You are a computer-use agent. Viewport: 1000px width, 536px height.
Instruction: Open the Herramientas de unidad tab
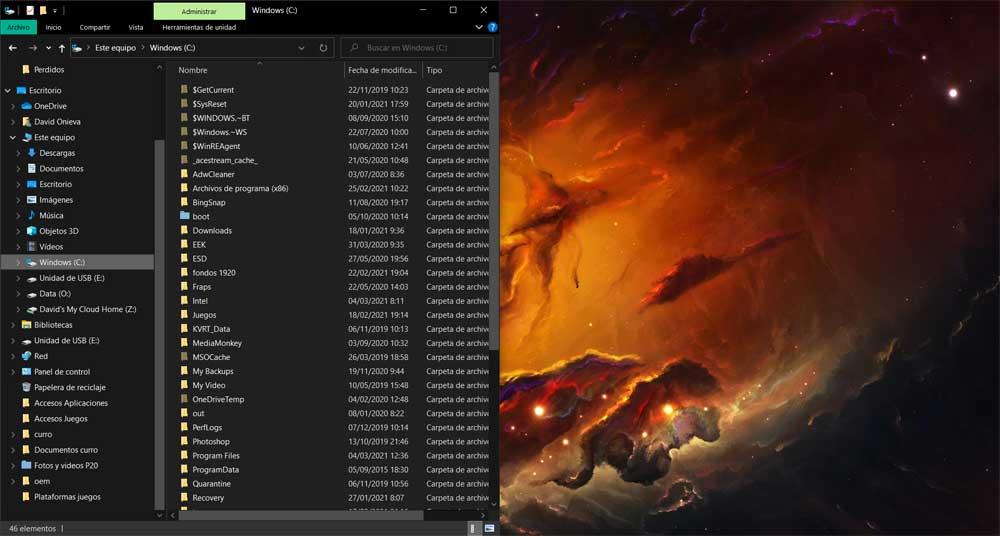tap(199, 27)
